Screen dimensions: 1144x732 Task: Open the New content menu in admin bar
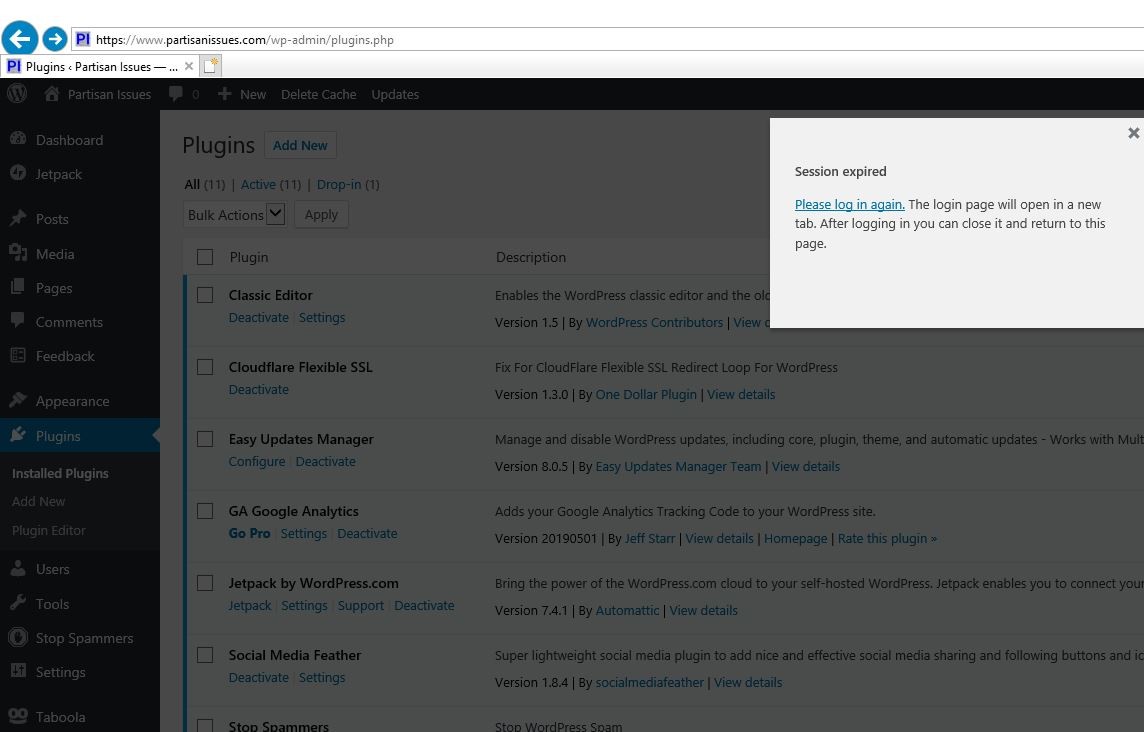coord(242,94)
